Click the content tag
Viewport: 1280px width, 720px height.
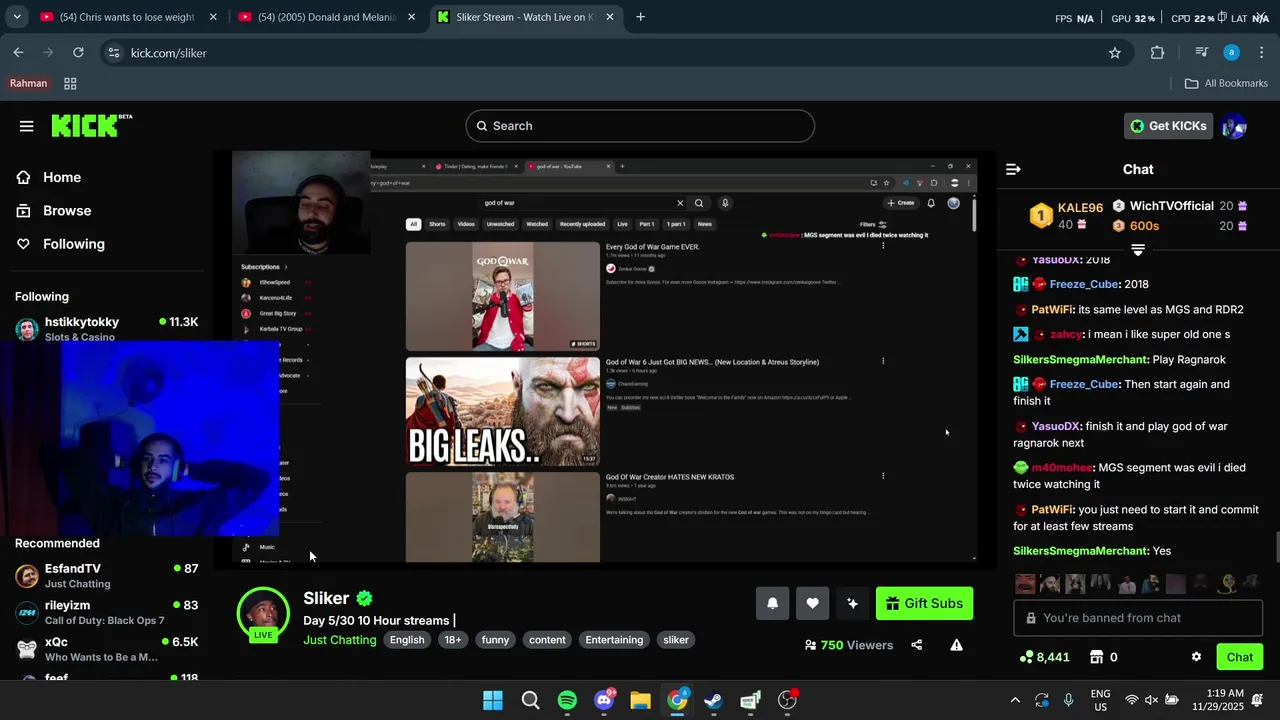547,640
